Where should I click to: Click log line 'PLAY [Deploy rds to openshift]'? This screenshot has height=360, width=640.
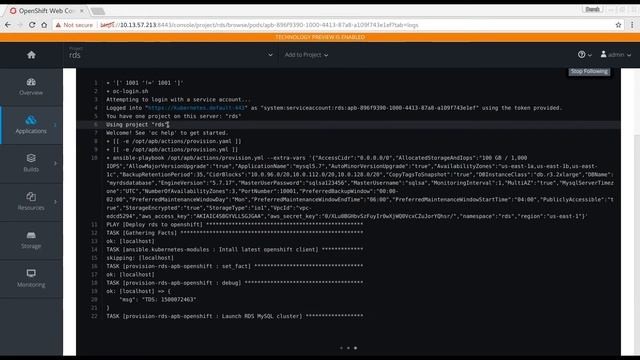[x=235, y=224]
